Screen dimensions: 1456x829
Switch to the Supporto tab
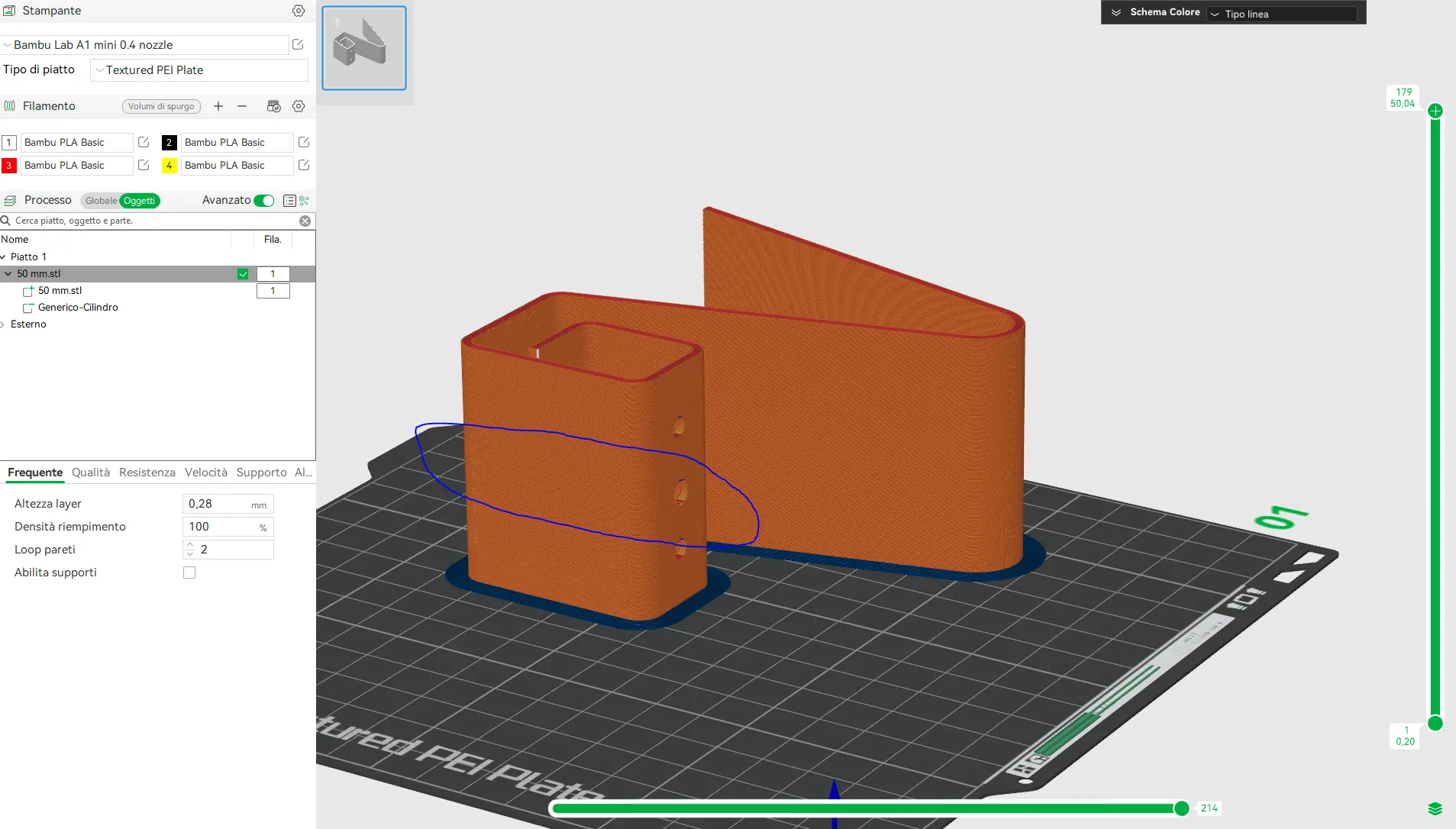262,473
